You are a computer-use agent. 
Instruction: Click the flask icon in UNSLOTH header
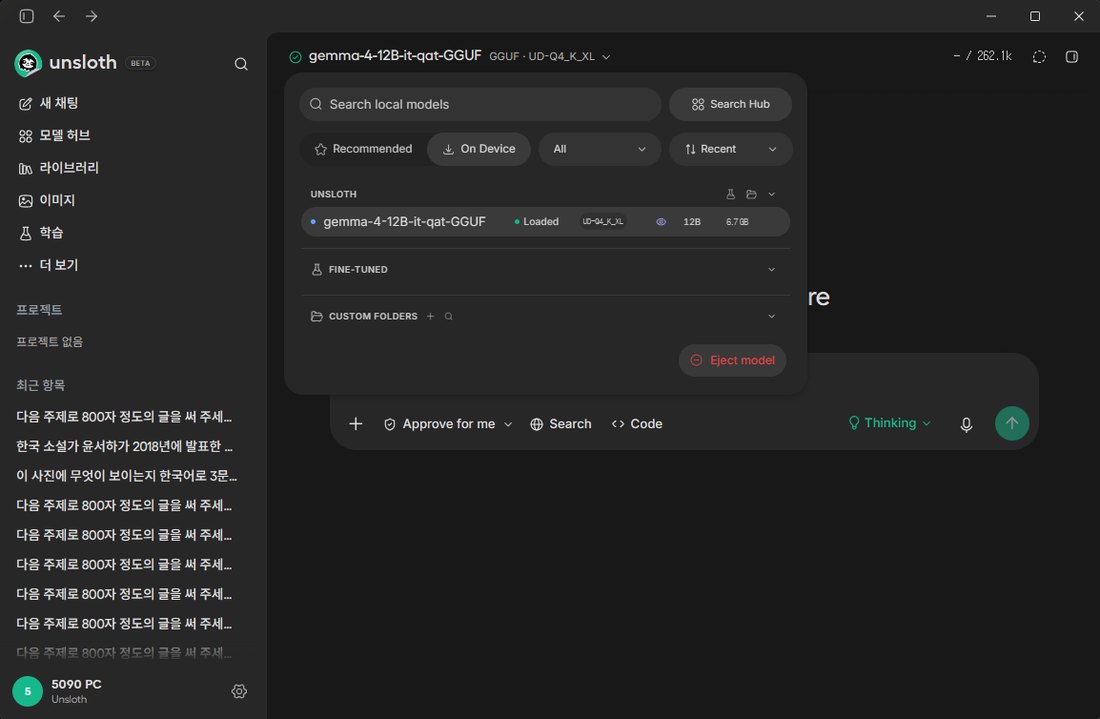click(730, 194)
